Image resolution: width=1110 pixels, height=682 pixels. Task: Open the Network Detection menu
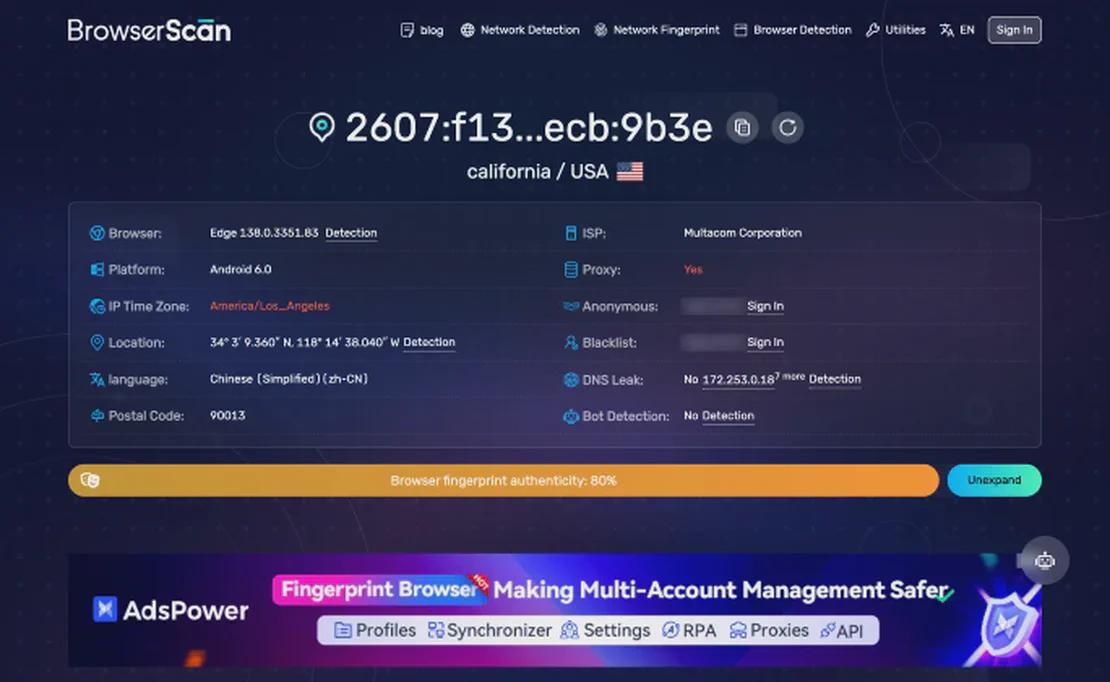(520, 30)
